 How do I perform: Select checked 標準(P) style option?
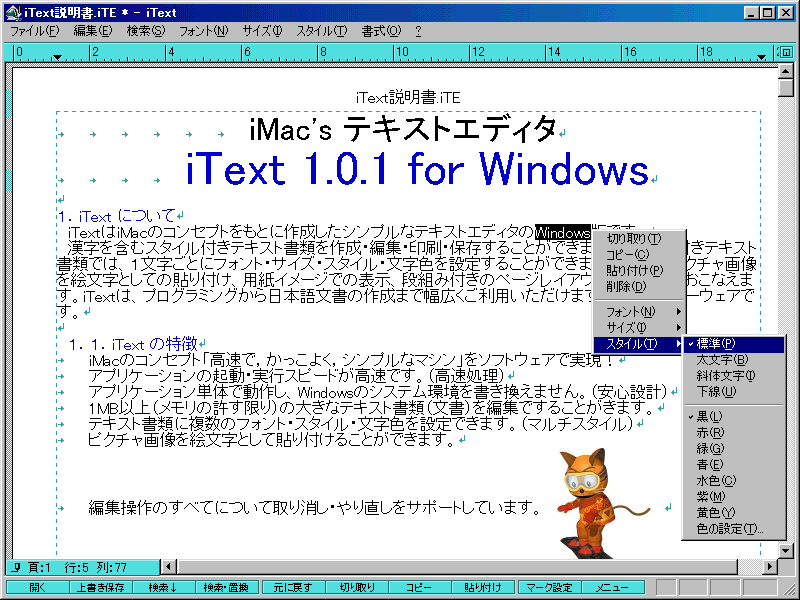pos(734,344)
